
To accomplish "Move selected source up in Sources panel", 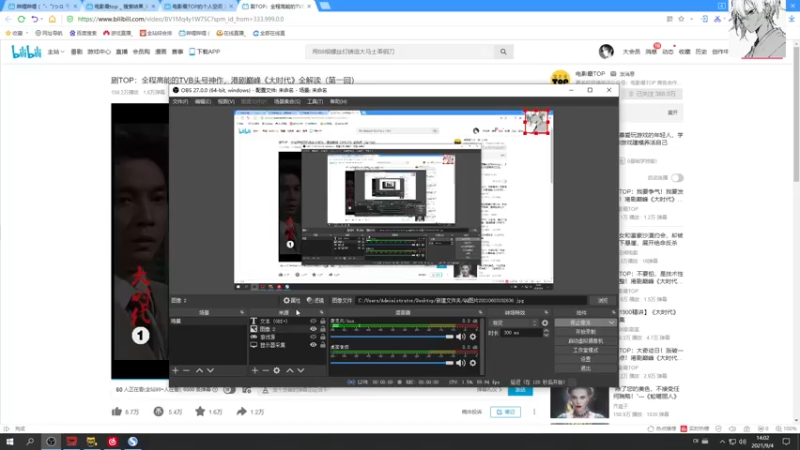I will pos(290,370).
